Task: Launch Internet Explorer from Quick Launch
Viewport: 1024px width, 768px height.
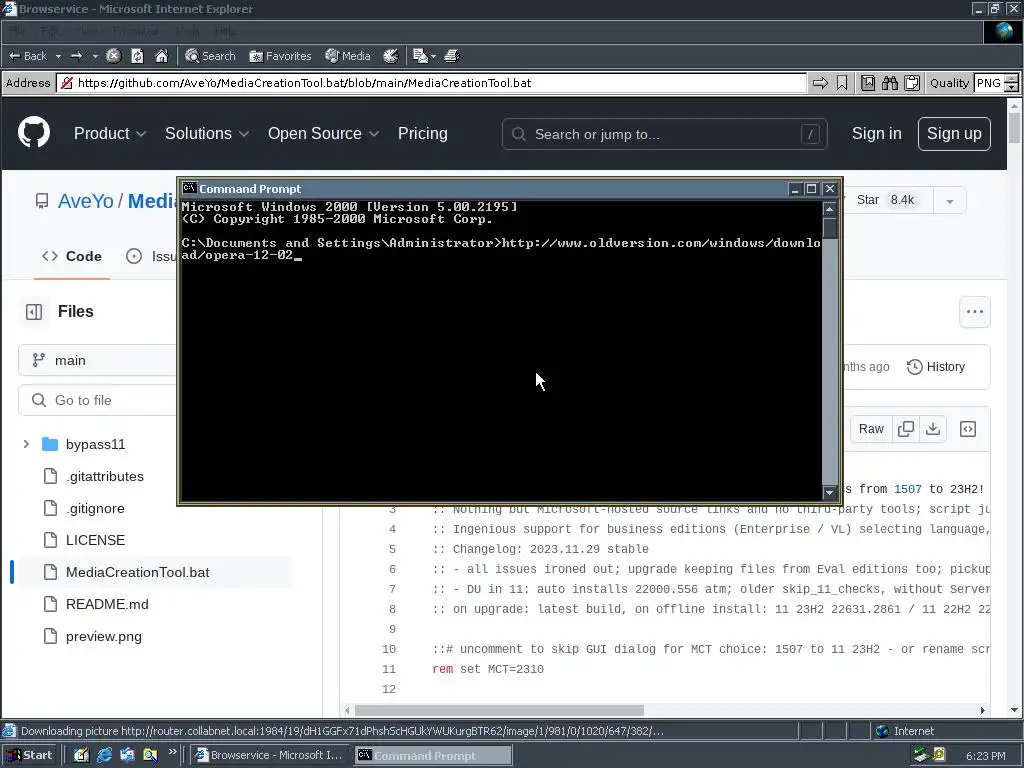Action: pos(104,755)
